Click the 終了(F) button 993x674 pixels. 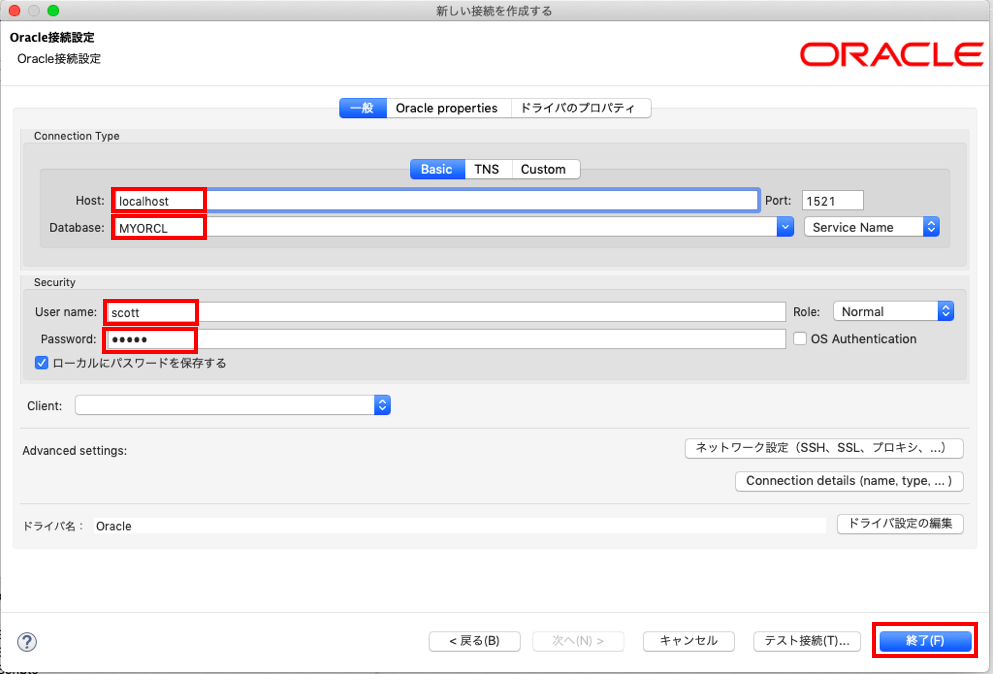point(925,641)
